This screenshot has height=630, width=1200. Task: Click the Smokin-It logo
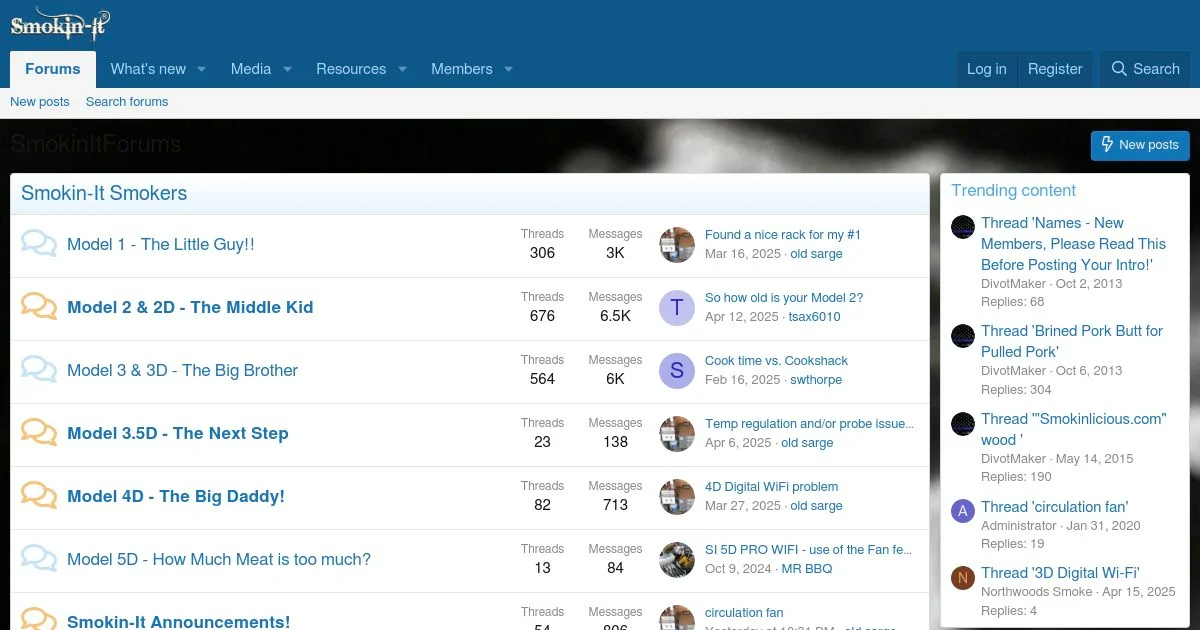(x=60, y=24)
